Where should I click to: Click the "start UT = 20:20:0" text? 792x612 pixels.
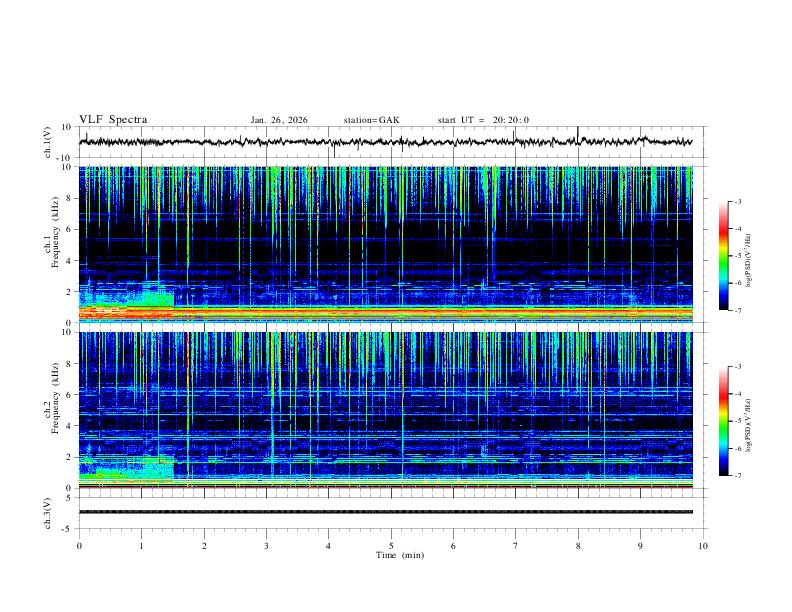click(x=483, y=120)
